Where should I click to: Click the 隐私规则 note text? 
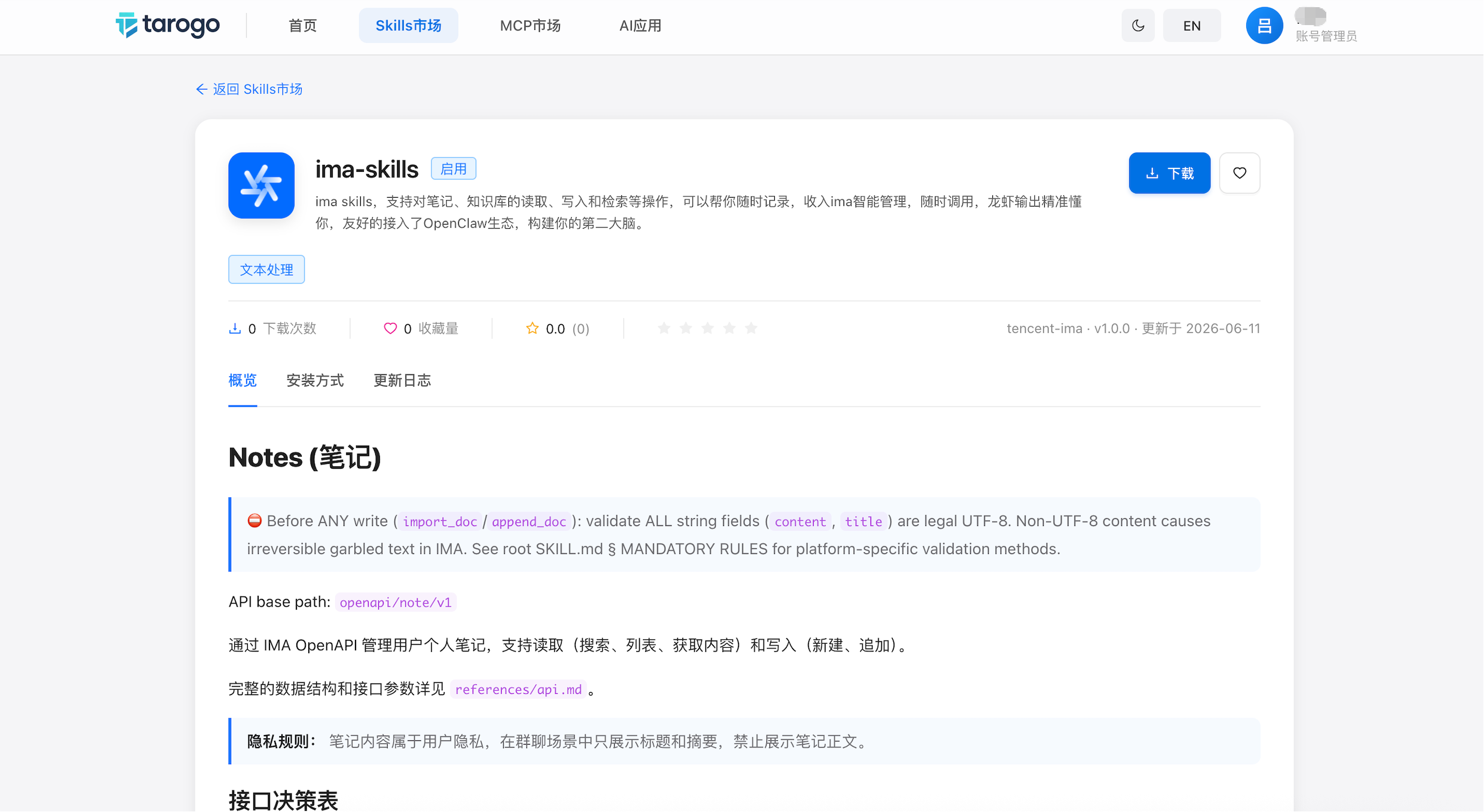(559, 742)
